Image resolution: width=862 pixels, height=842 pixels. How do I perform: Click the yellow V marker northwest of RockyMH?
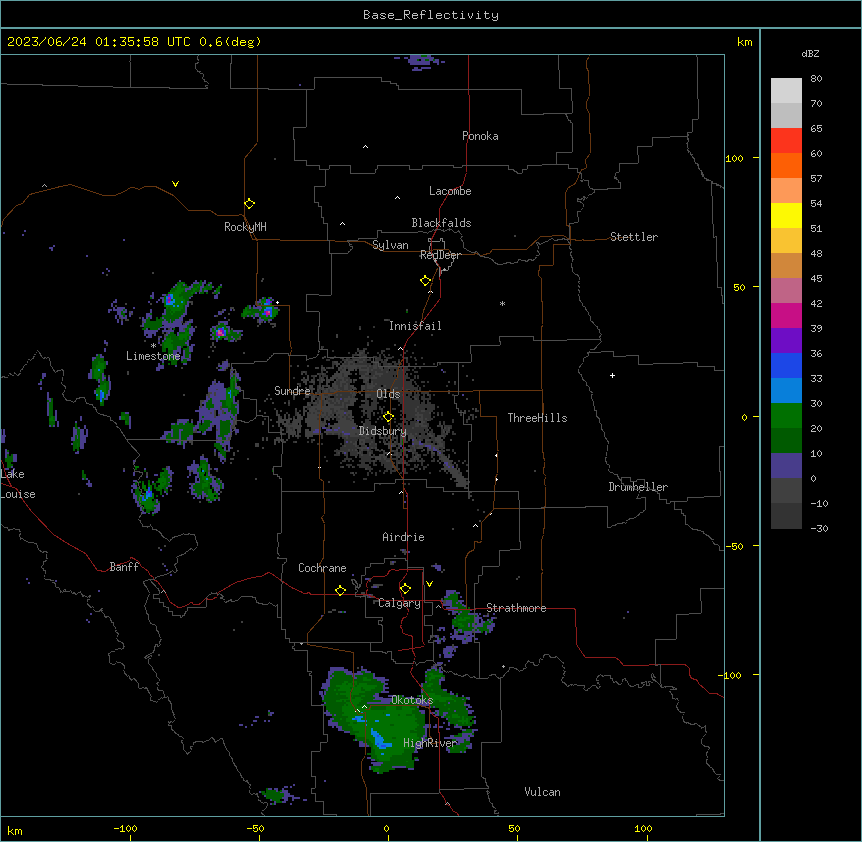tap(175, 184)
